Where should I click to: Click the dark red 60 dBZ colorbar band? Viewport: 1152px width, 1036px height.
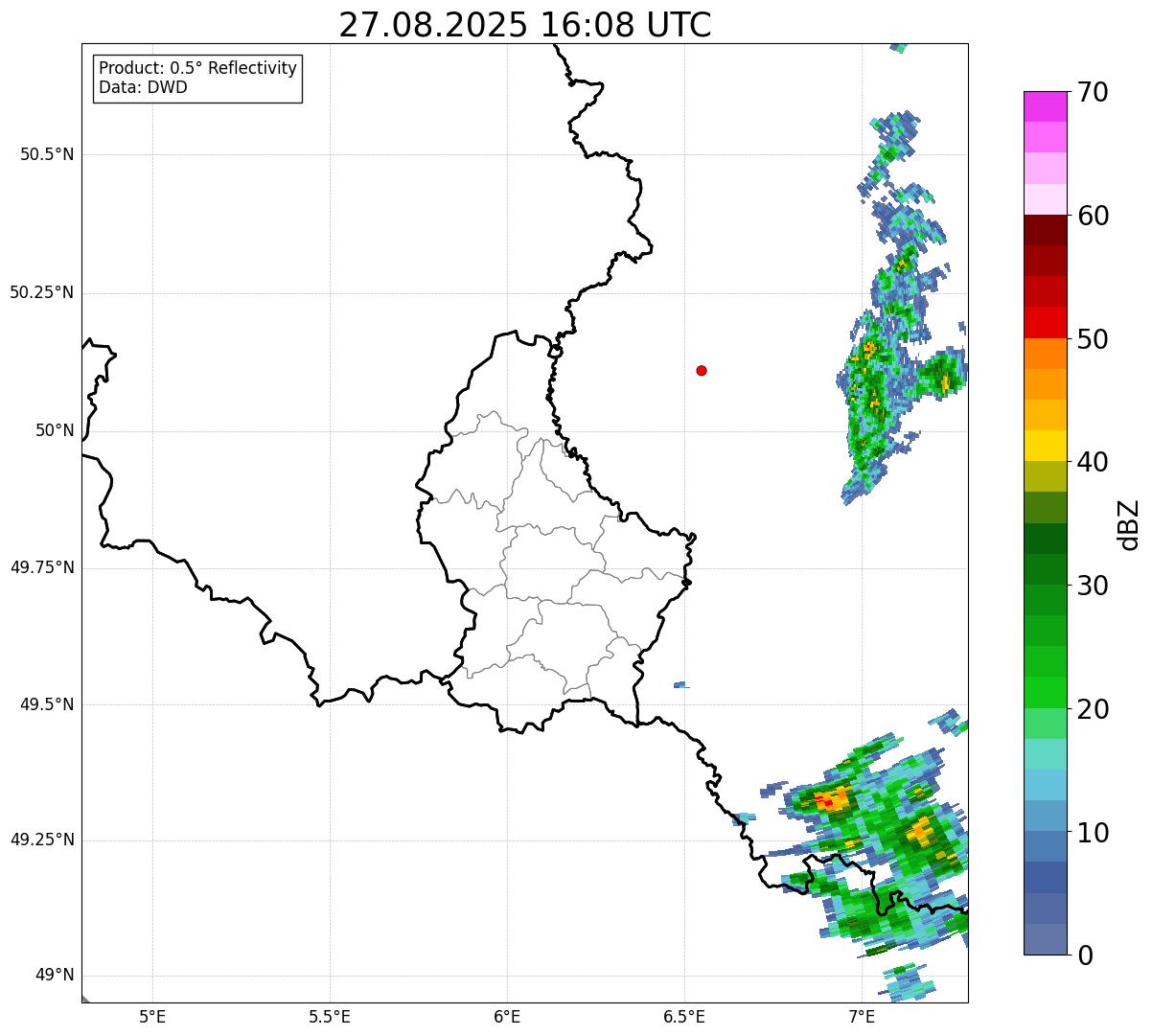[x=1046, y=230]
